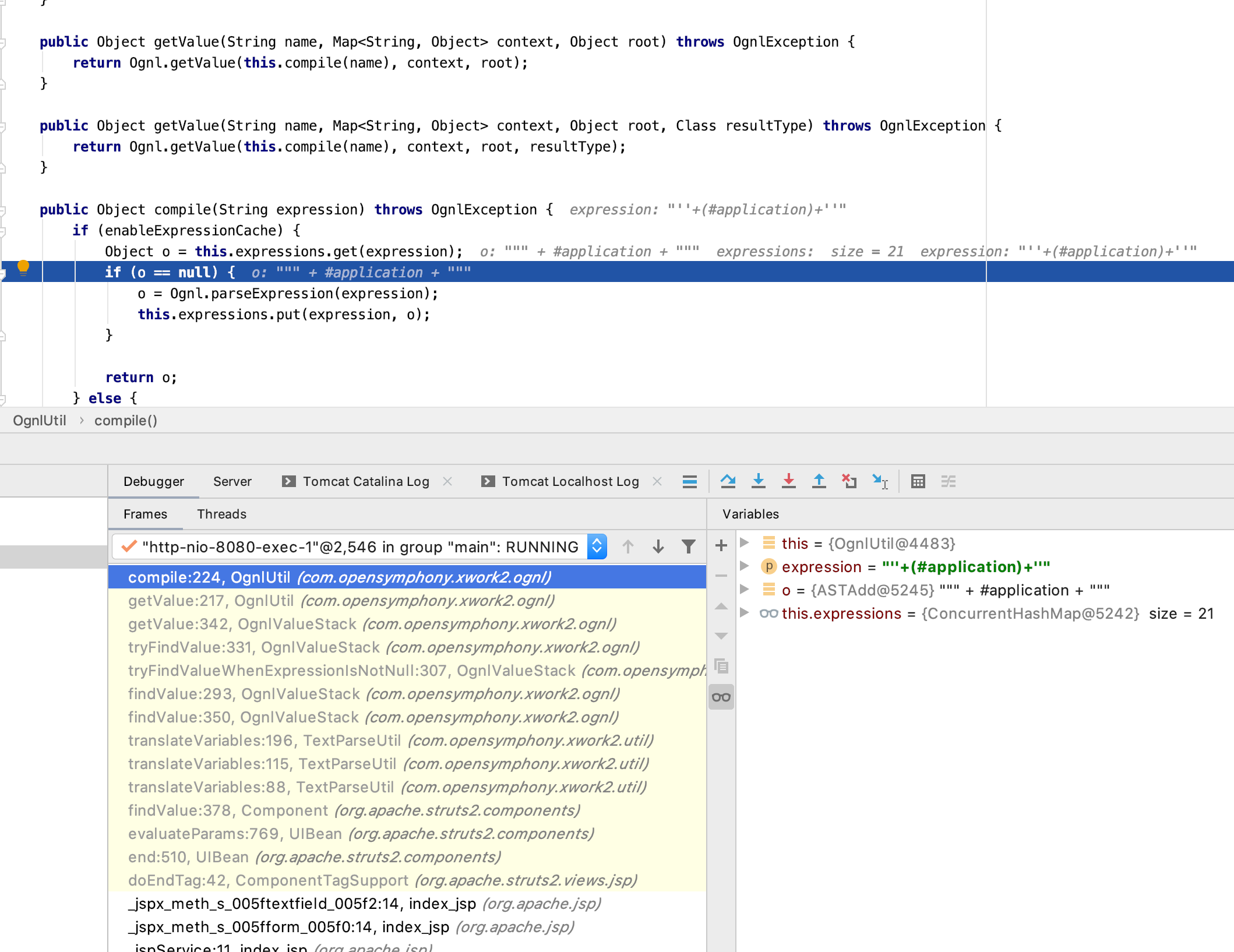Click fold marker beside compile method

[x=3, y=210]
